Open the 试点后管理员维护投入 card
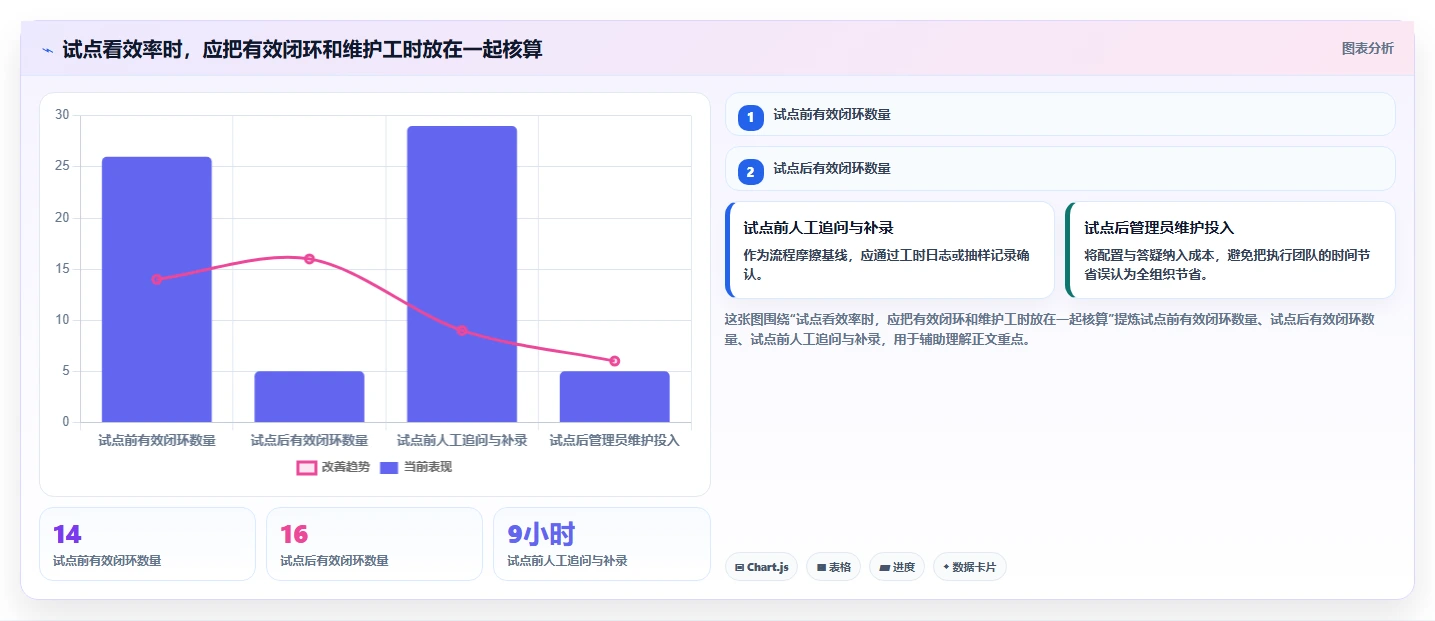Viewport: 1435px width, 621px height. pos(1230,250)
